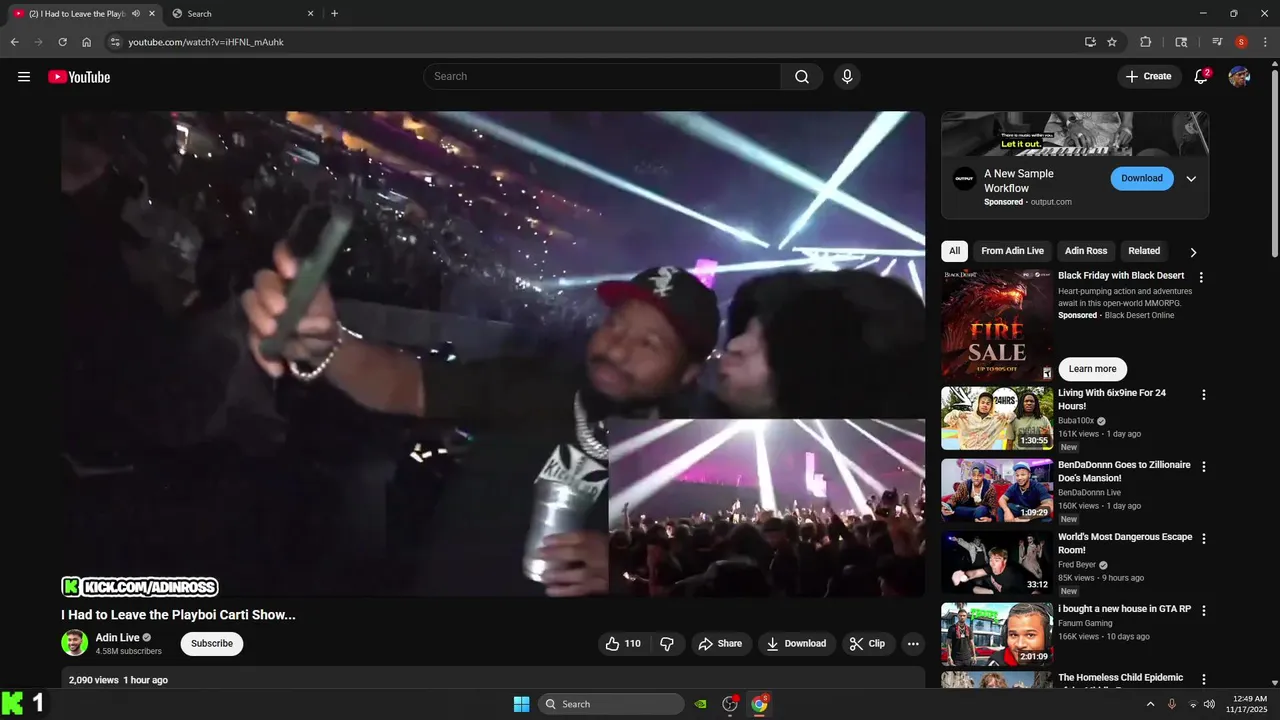Open options for BenDaDonnn Zillionaire video
The height and width of the screenshot is (720, 1280).
(x=1204, y=467)
